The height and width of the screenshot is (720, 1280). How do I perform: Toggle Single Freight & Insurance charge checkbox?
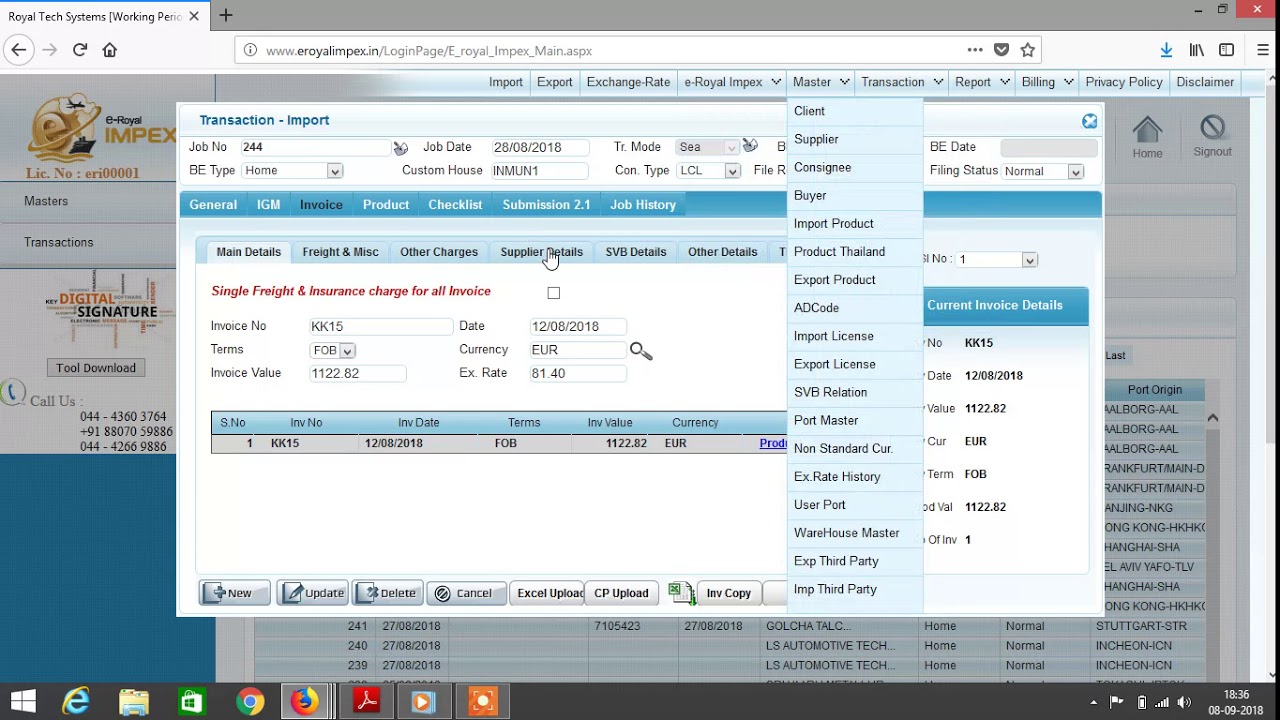[554, 293]
